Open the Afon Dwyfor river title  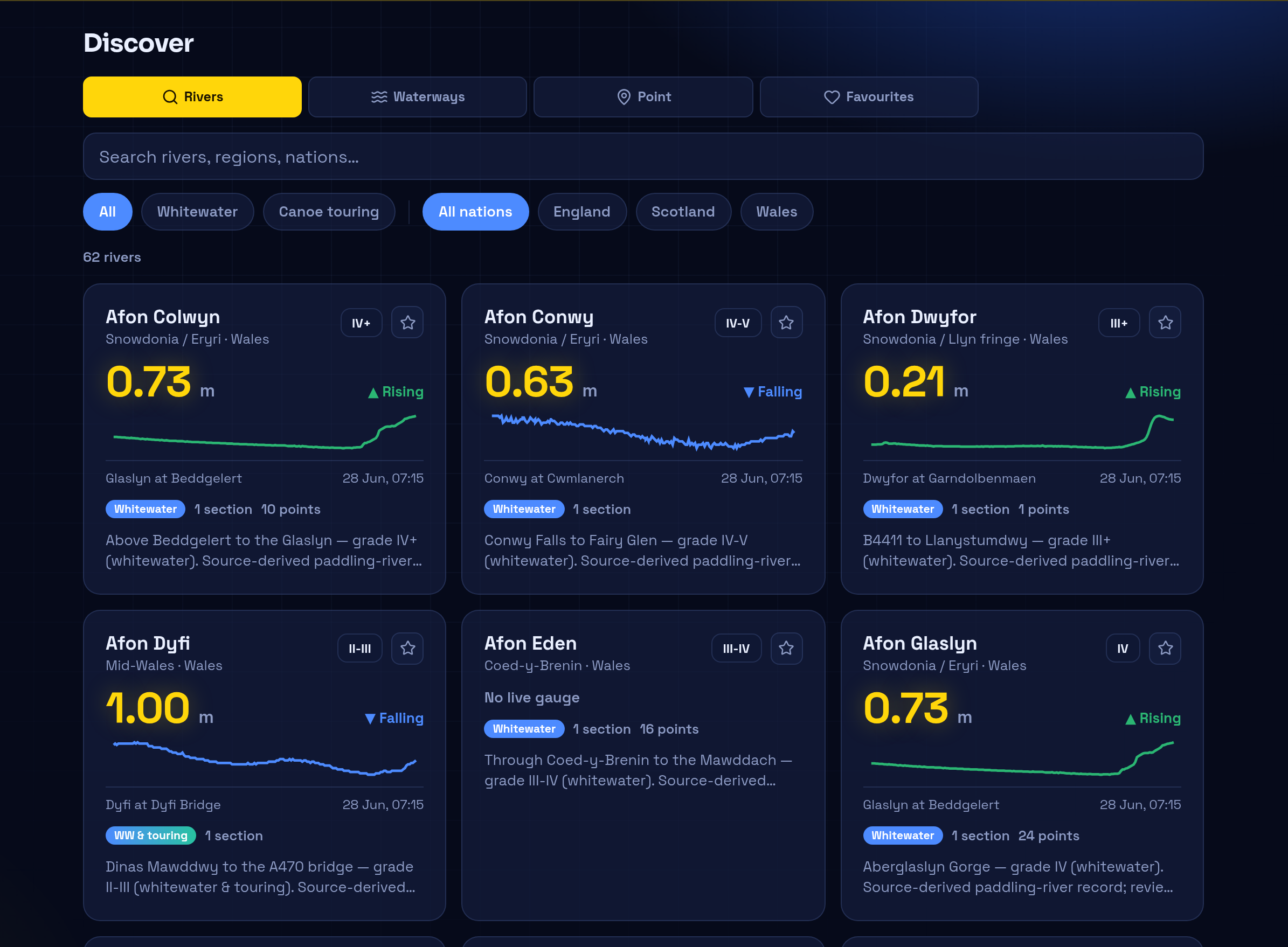pos(919,317)
